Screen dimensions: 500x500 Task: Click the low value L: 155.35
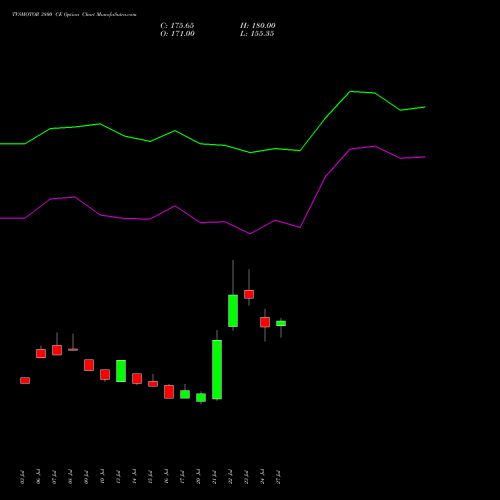(257, 34)
